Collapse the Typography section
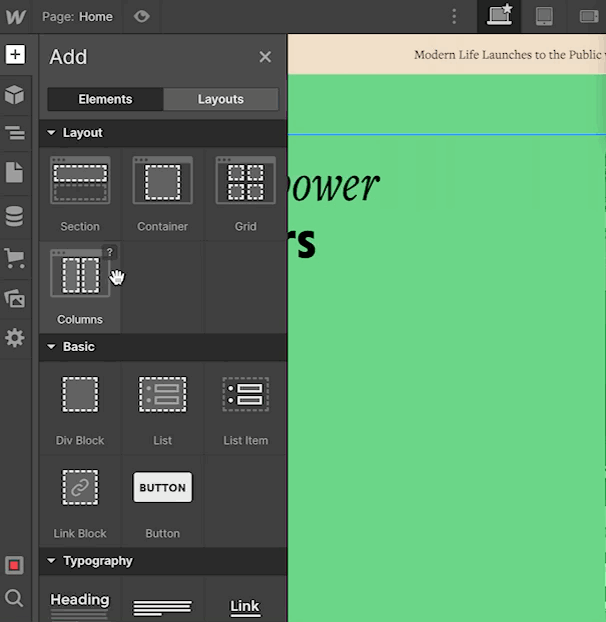 [x=51, y=561]
